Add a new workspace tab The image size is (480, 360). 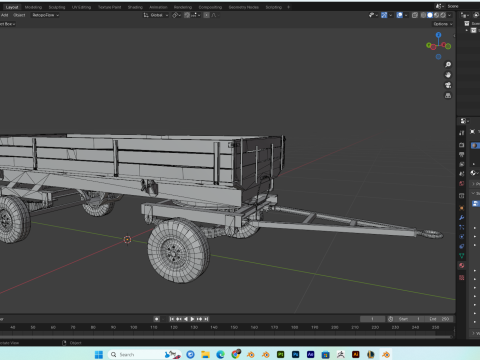point(289,7)
